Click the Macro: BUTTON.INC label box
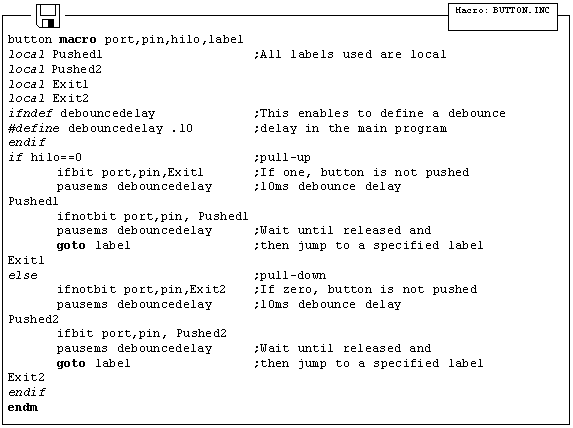The image size is (573, 428). point(503,17)
